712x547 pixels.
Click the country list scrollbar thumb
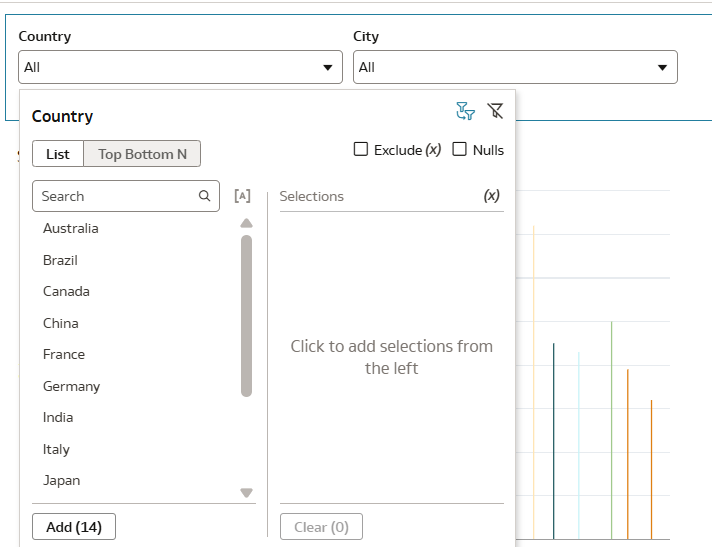247,315
